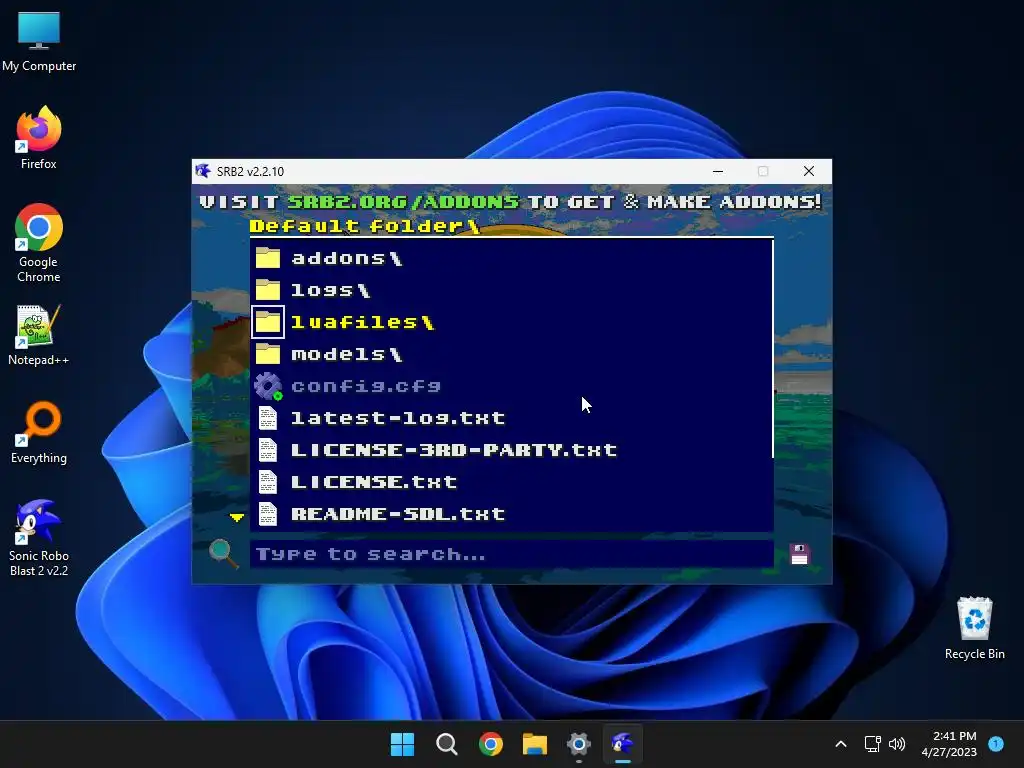Launch Chrome from the taskbar
1024x768 pixels.
point(490,744)
